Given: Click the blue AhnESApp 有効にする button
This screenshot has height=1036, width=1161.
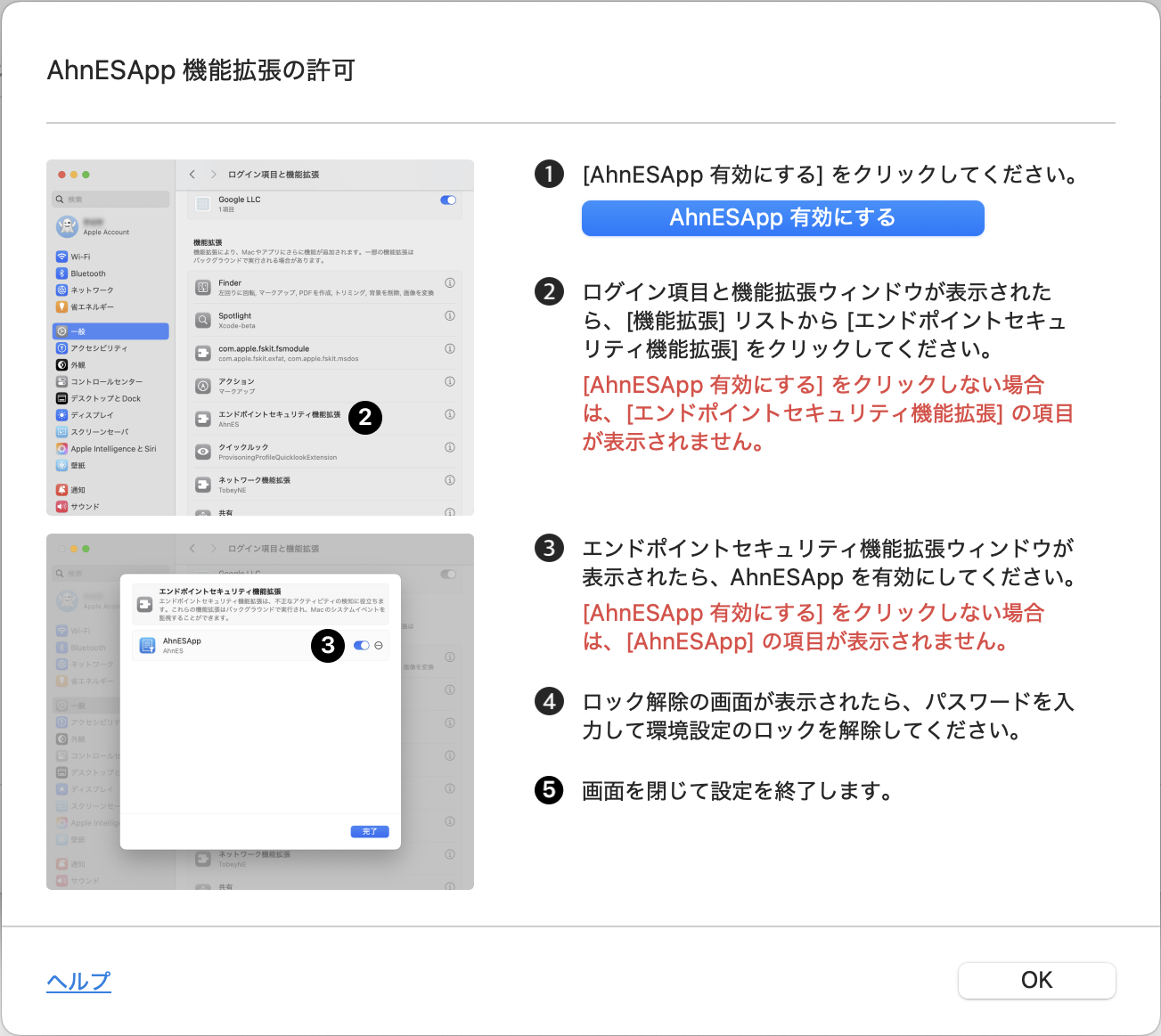Looking at the screenshot, I should (782, 218).
